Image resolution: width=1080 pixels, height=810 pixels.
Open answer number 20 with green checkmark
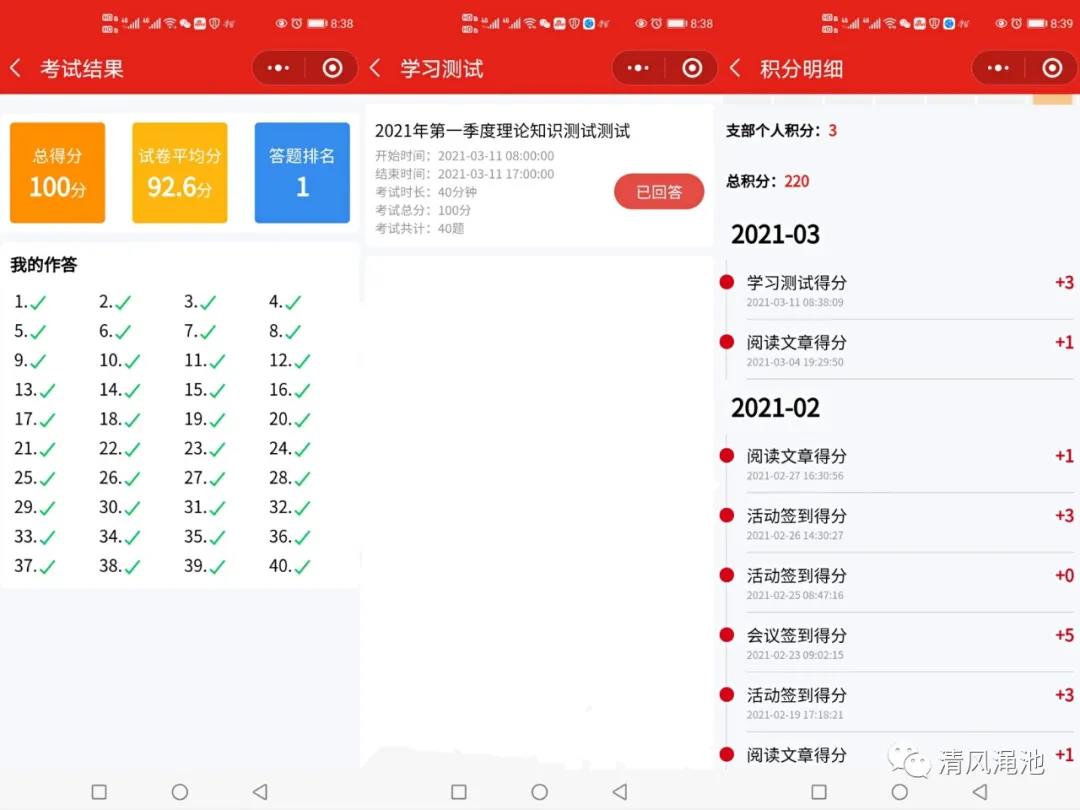coord(290,420)
